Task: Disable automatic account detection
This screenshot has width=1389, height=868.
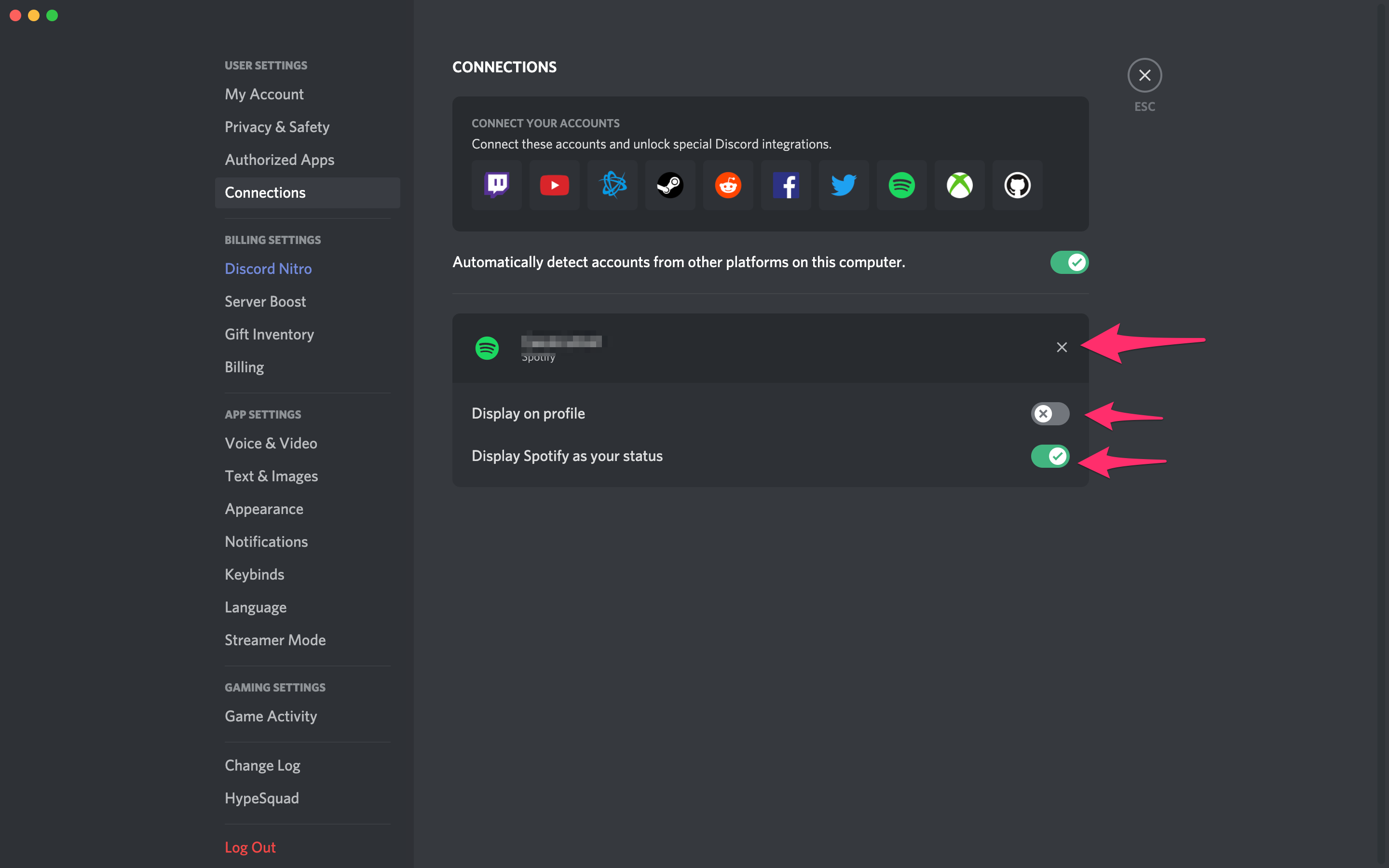Action: click(1068, 262)
